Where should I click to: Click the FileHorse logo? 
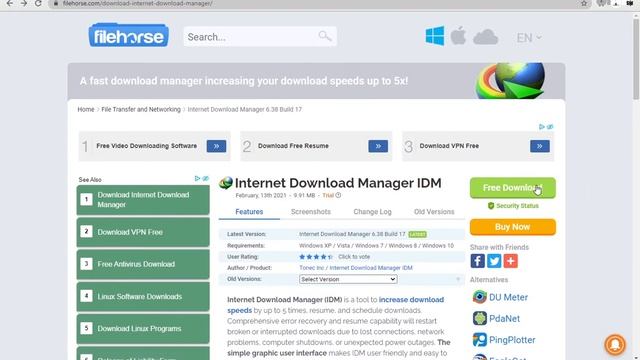point(129,36)
